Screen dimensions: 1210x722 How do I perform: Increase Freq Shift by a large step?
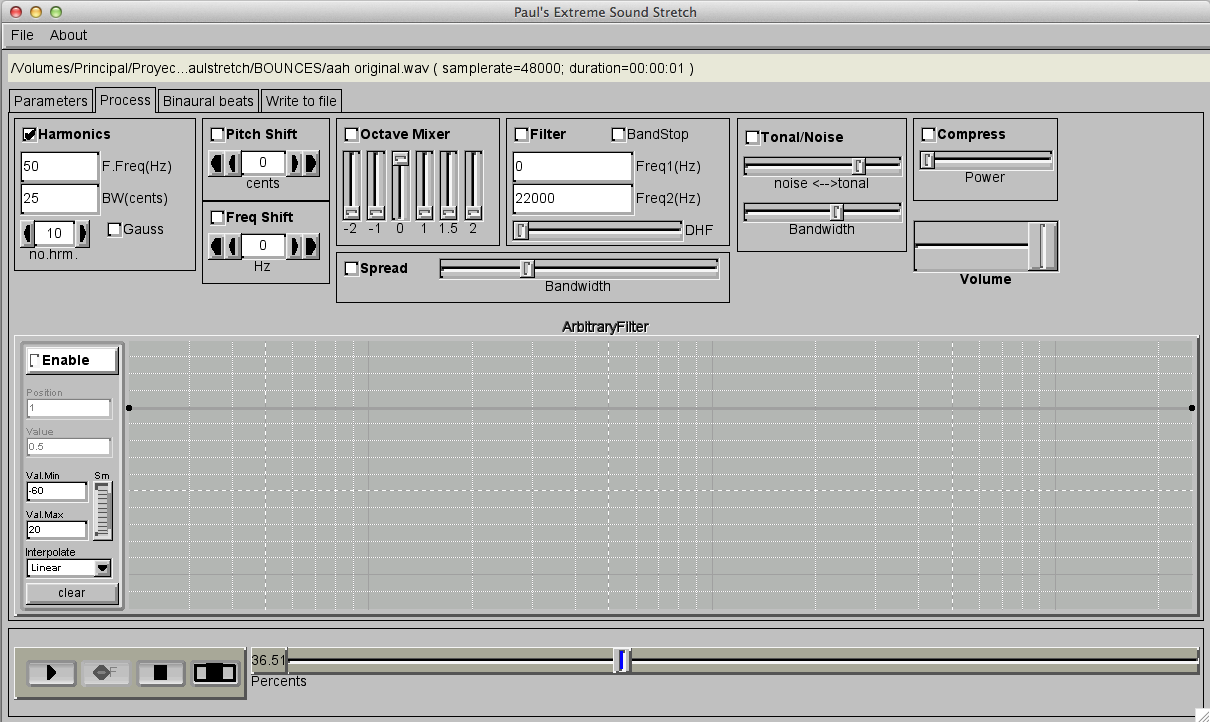click(311, 245)
